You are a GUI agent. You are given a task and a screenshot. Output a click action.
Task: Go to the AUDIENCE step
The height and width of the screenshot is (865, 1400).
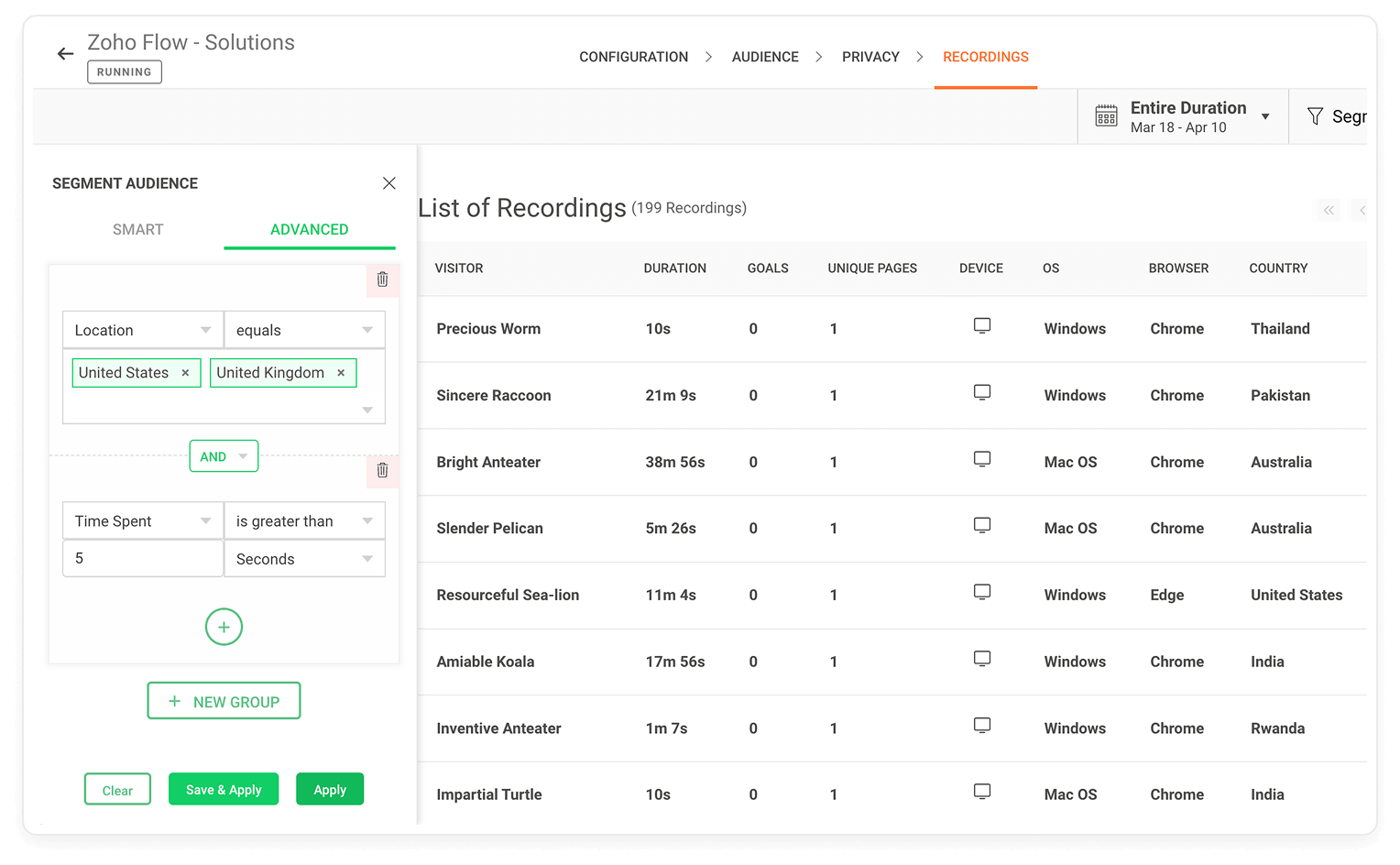click(x=765, y=57)
